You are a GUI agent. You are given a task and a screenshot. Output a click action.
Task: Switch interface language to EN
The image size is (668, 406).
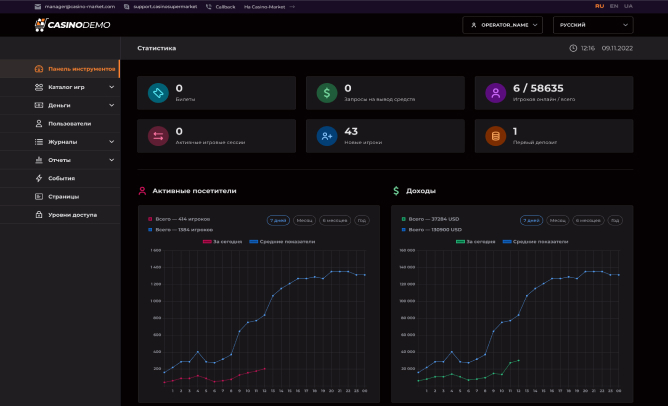[x=613, y=6]
